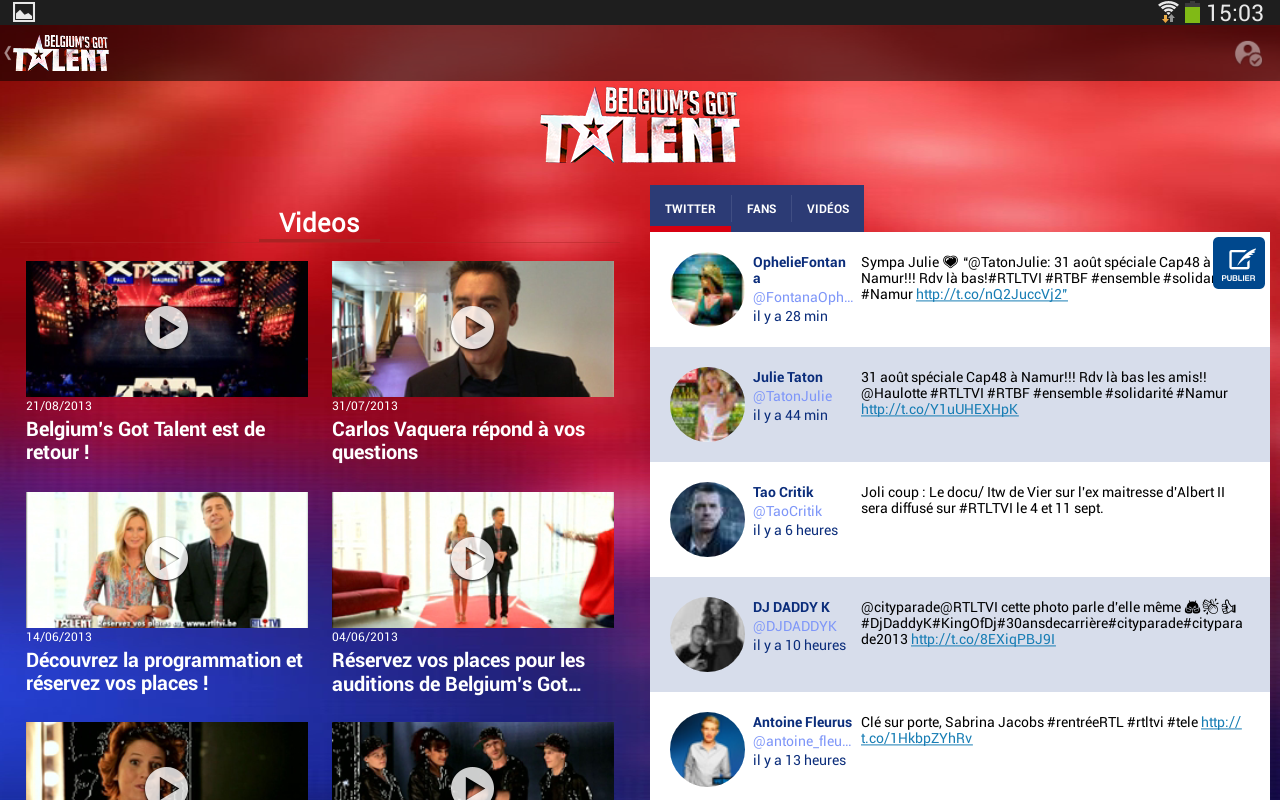Play the 'Réservez vos places pour les auditions' video
Viewport: 1280px width, 800px height.
point(472,559)
